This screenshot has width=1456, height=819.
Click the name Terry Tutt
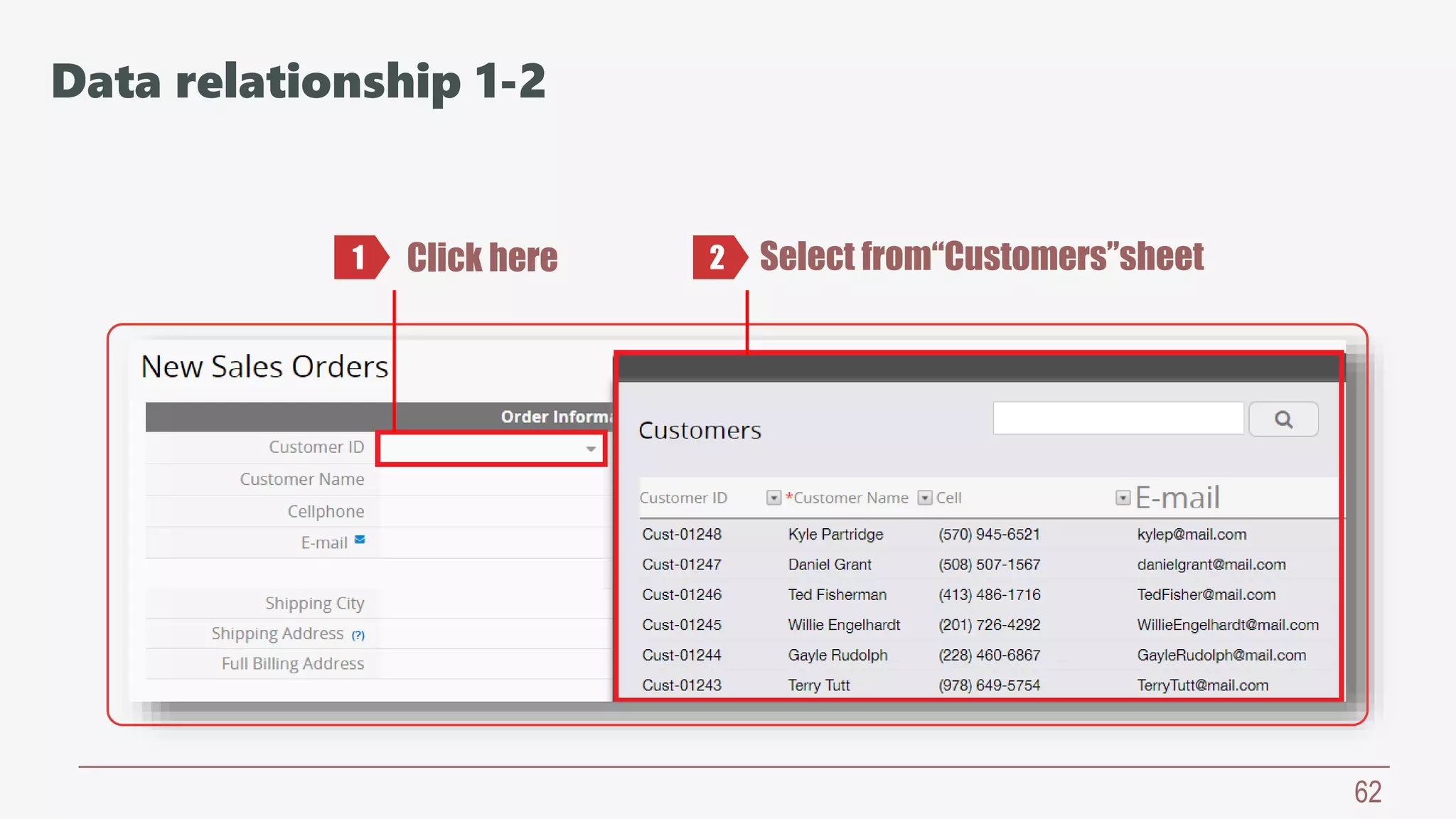pyautogui.click(x=819, y=685)
